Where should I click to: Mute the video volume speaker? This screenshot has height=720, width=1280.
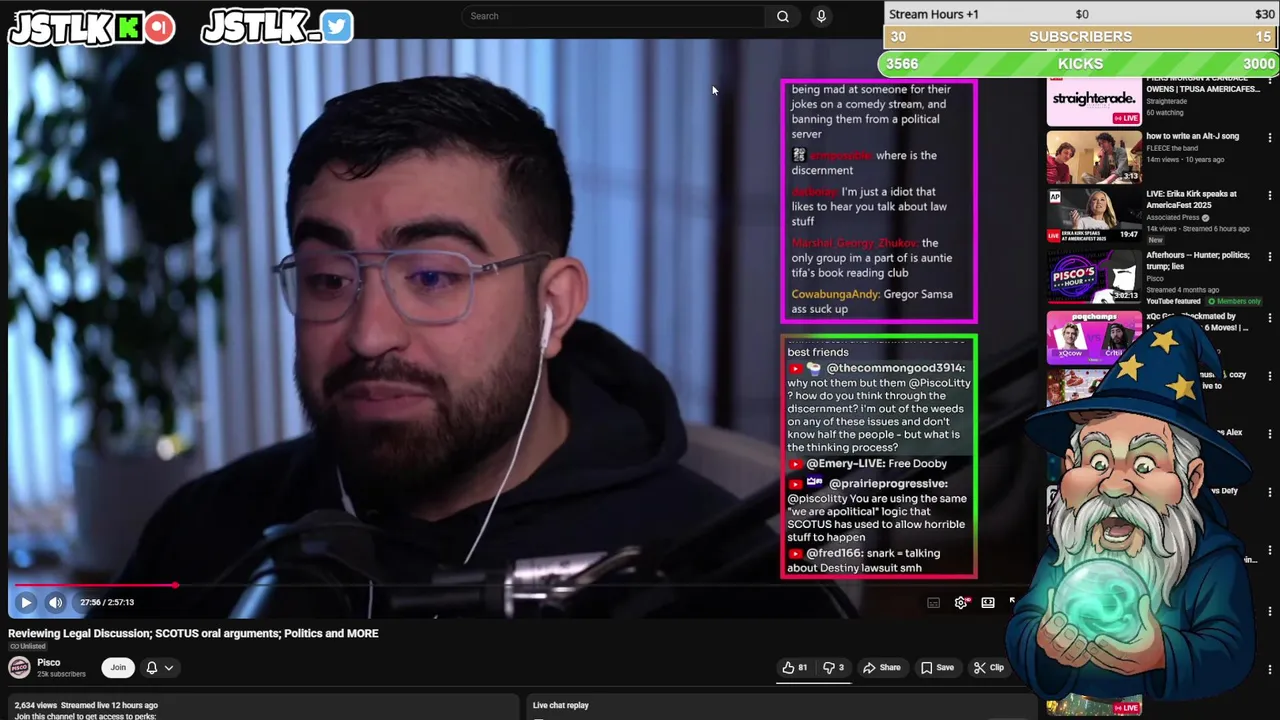coord(56,602)
